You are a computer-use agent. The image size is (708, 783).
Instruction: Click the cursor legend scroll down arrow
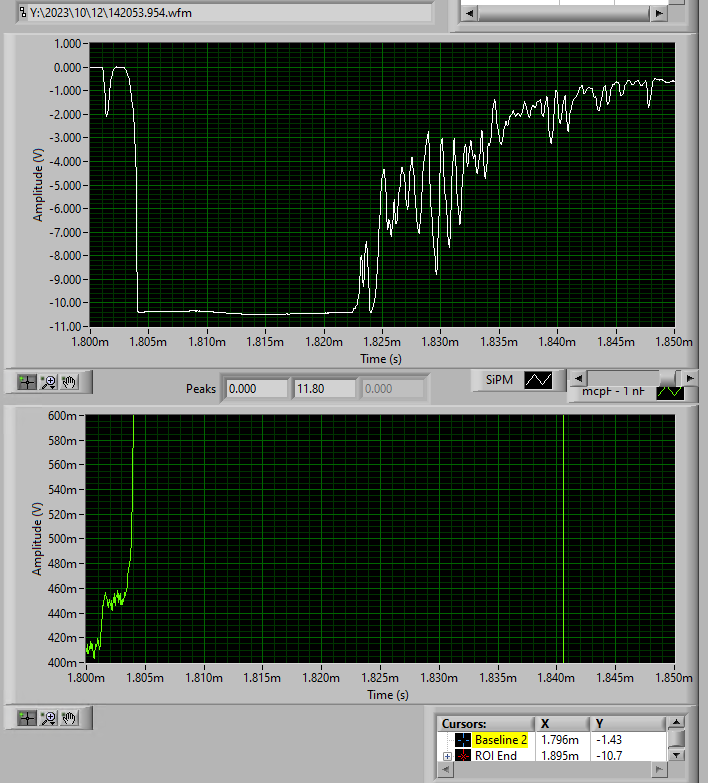[676, 755]
